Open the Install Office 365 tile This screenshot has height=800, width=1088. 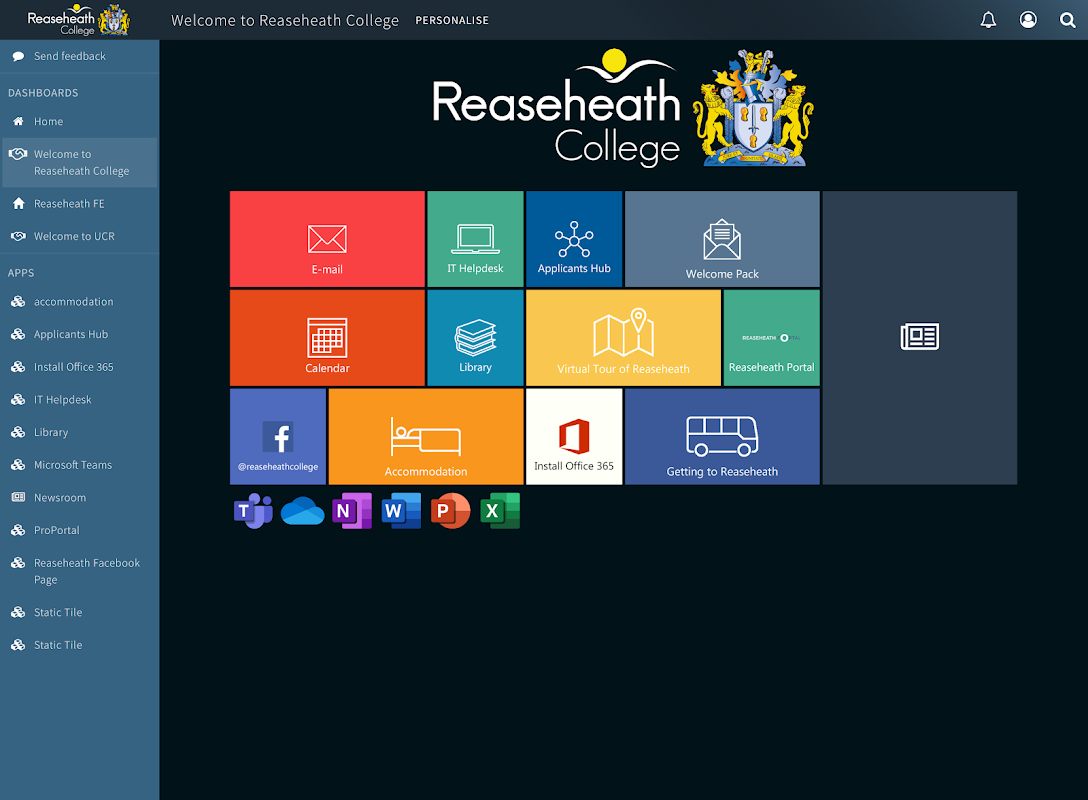[574, 436]
